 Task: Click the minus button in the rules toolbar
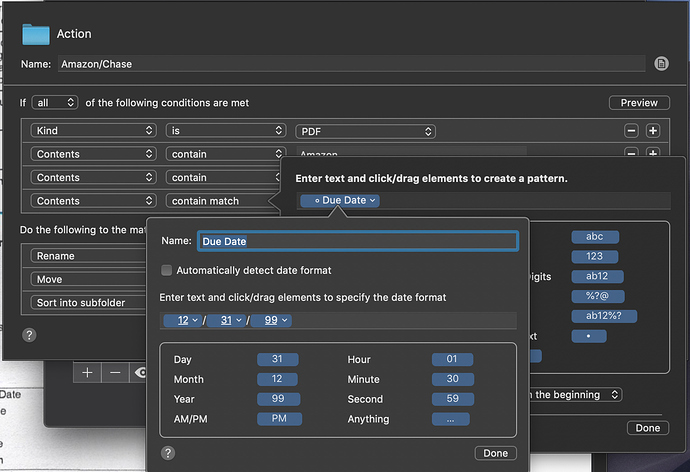click(x=115, y=373)
